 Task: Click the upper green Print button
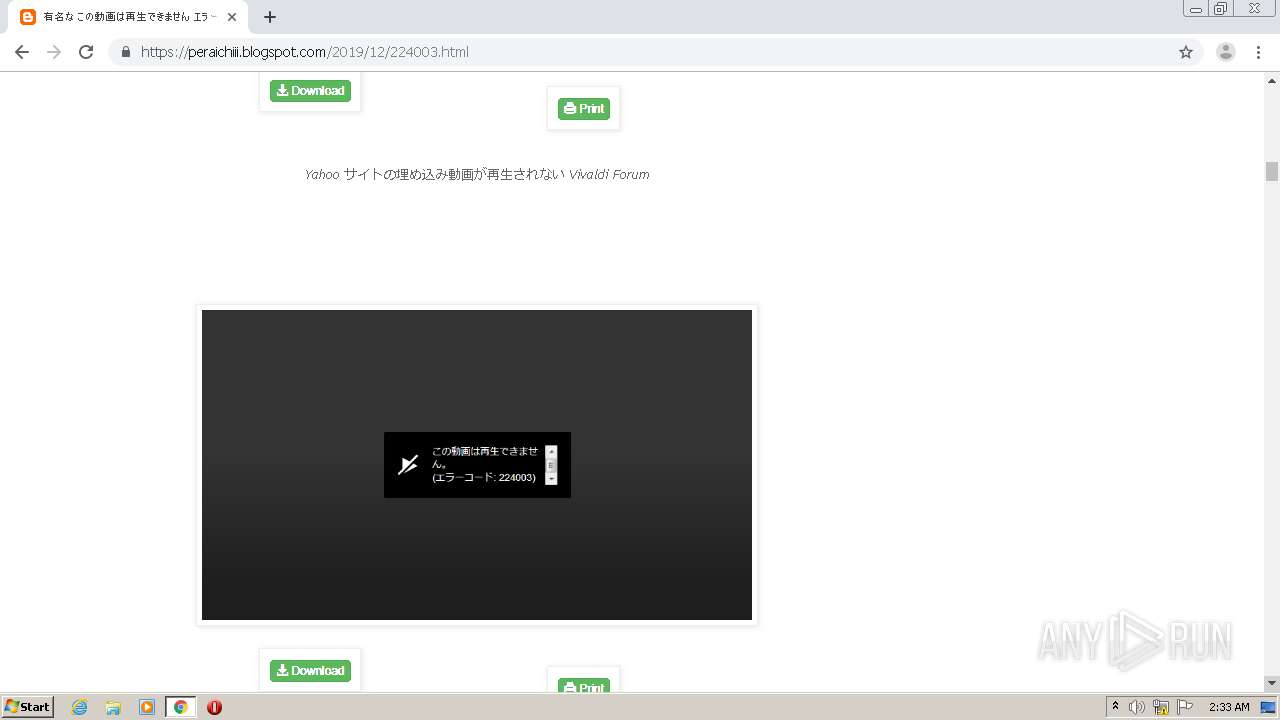[x=584, y=109]
